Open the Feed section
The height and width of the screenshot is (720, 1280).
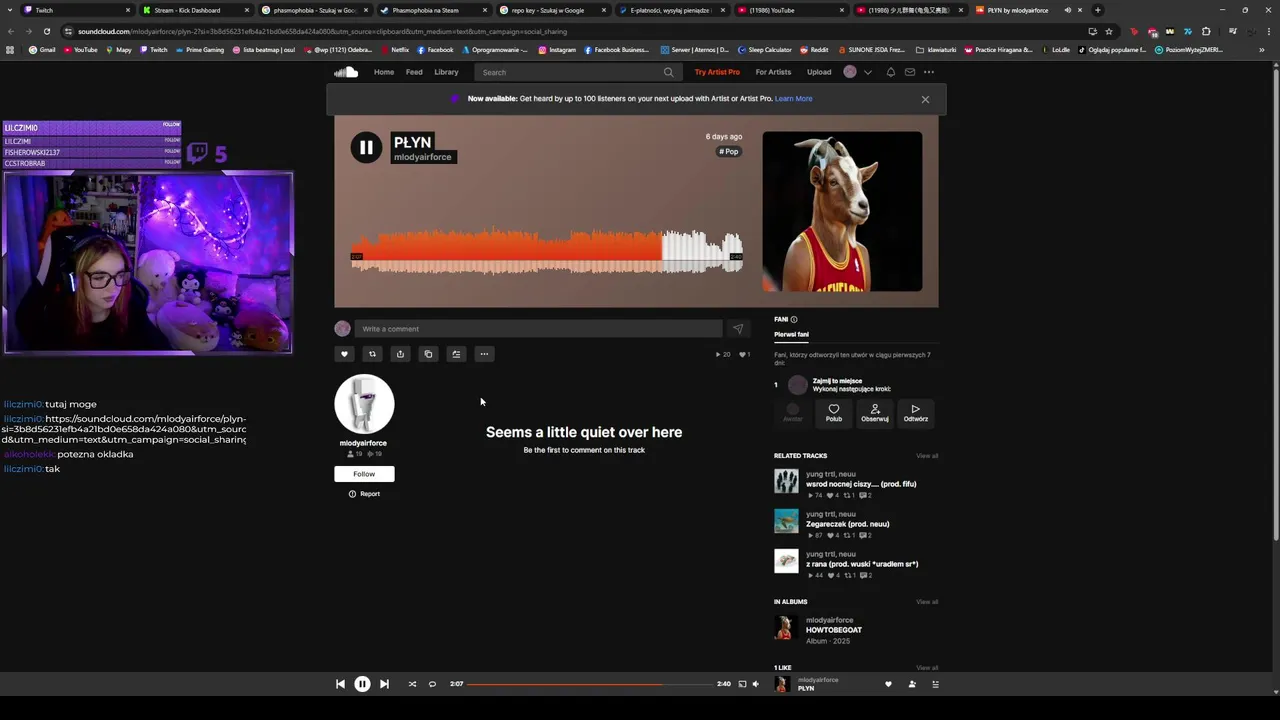(414, 72)
